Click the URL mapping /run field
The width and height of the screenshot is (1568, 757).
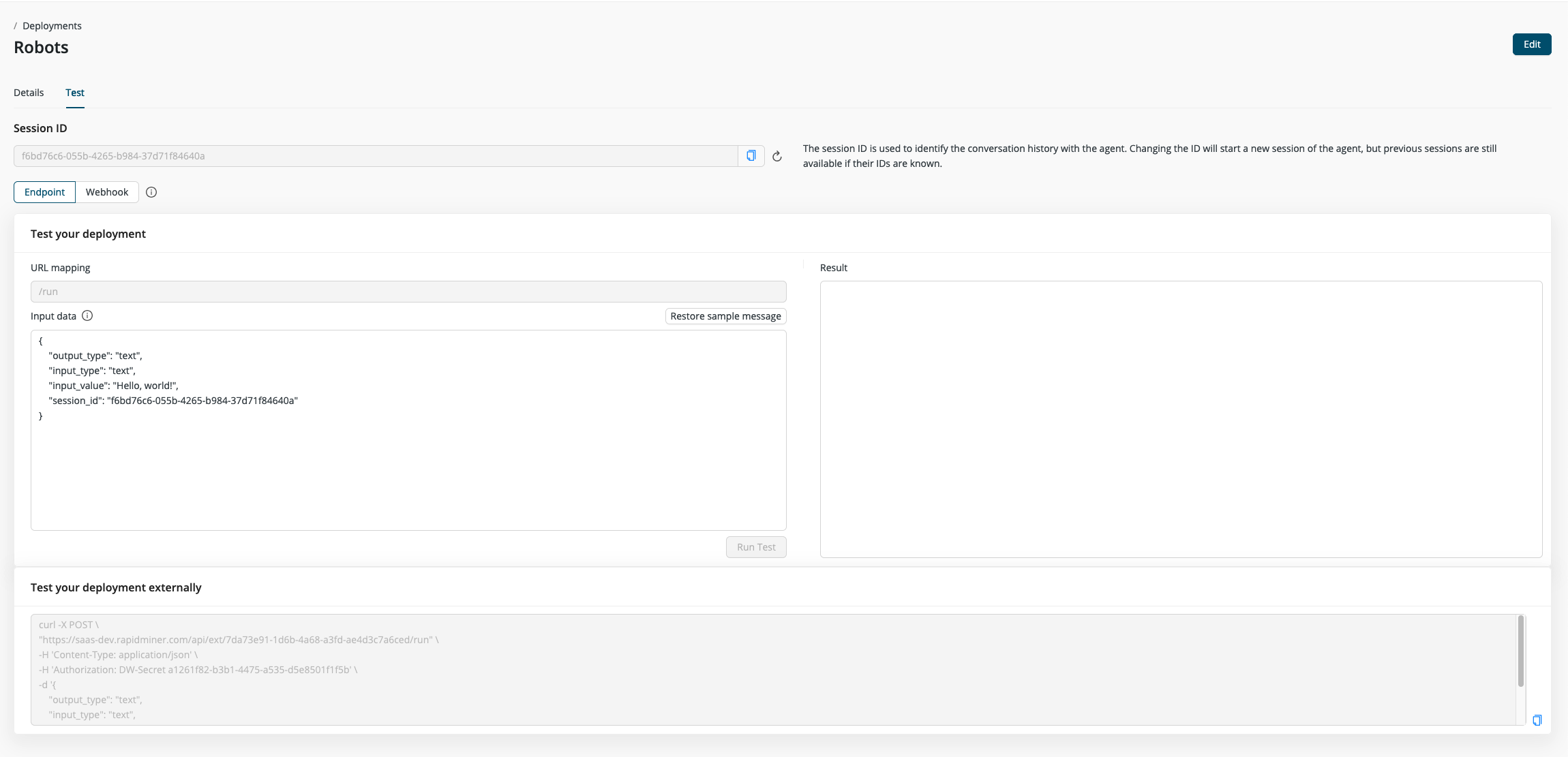tap(408, 292)
